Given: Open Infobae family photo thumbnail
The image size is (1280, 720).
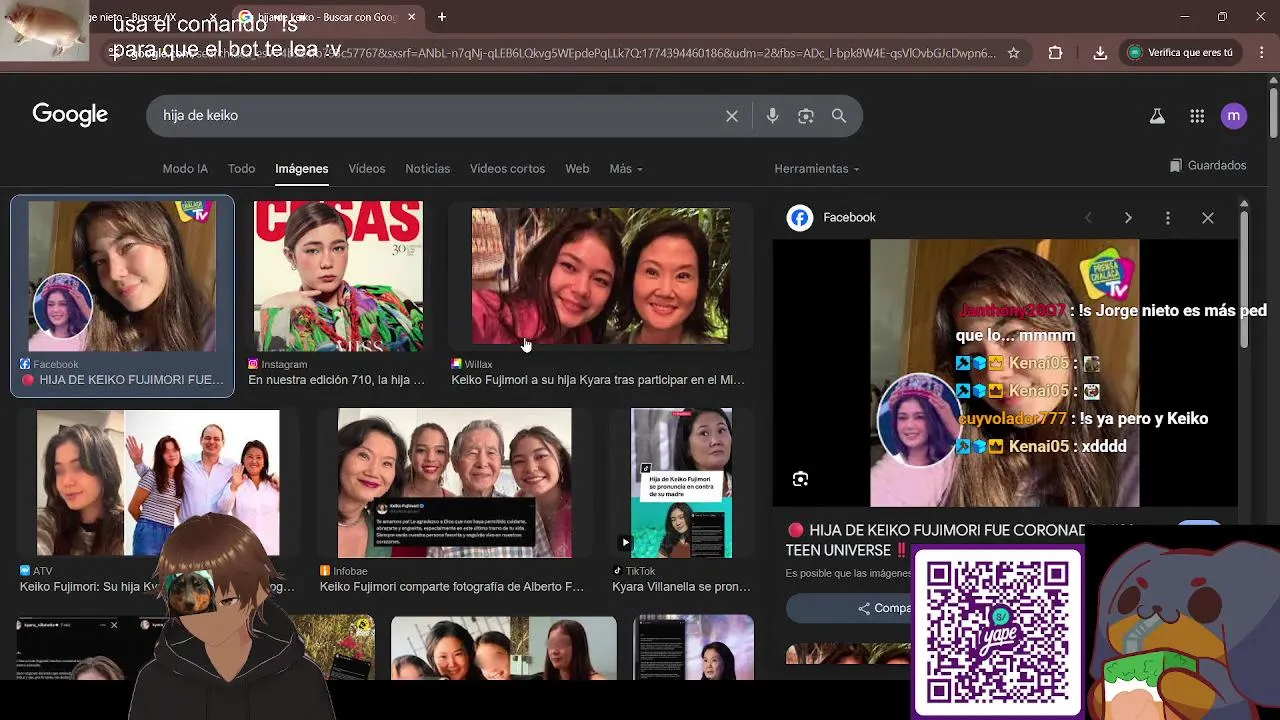Looking at the screenshot, I should pos(455,483).
